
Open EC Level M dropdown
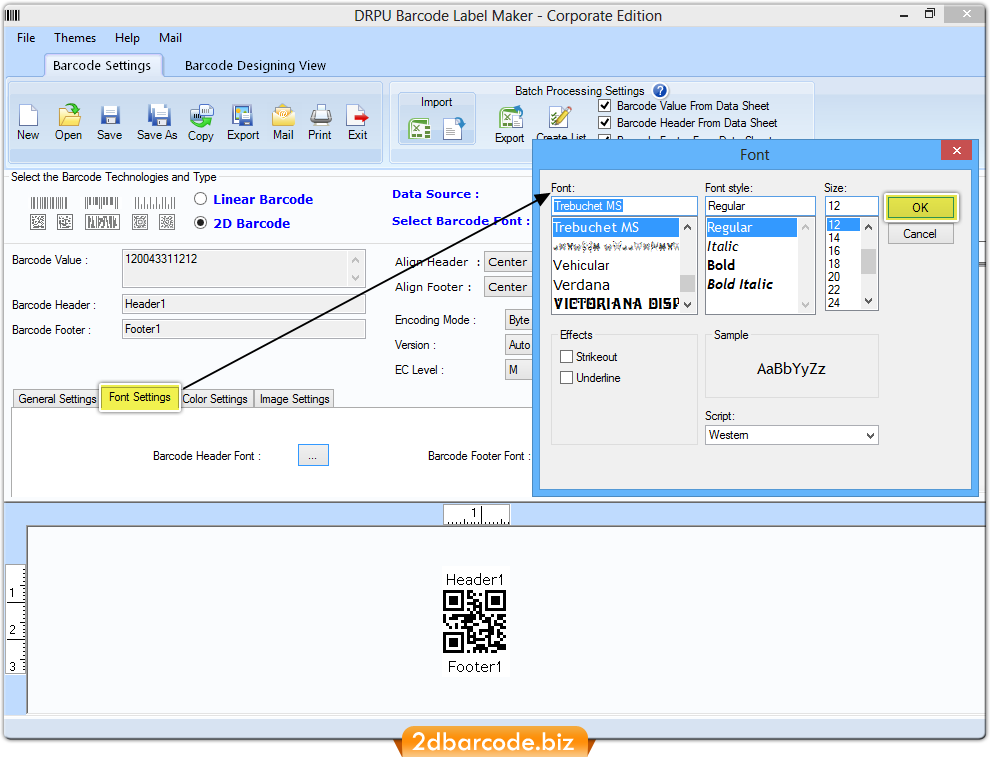pos(518,370)
